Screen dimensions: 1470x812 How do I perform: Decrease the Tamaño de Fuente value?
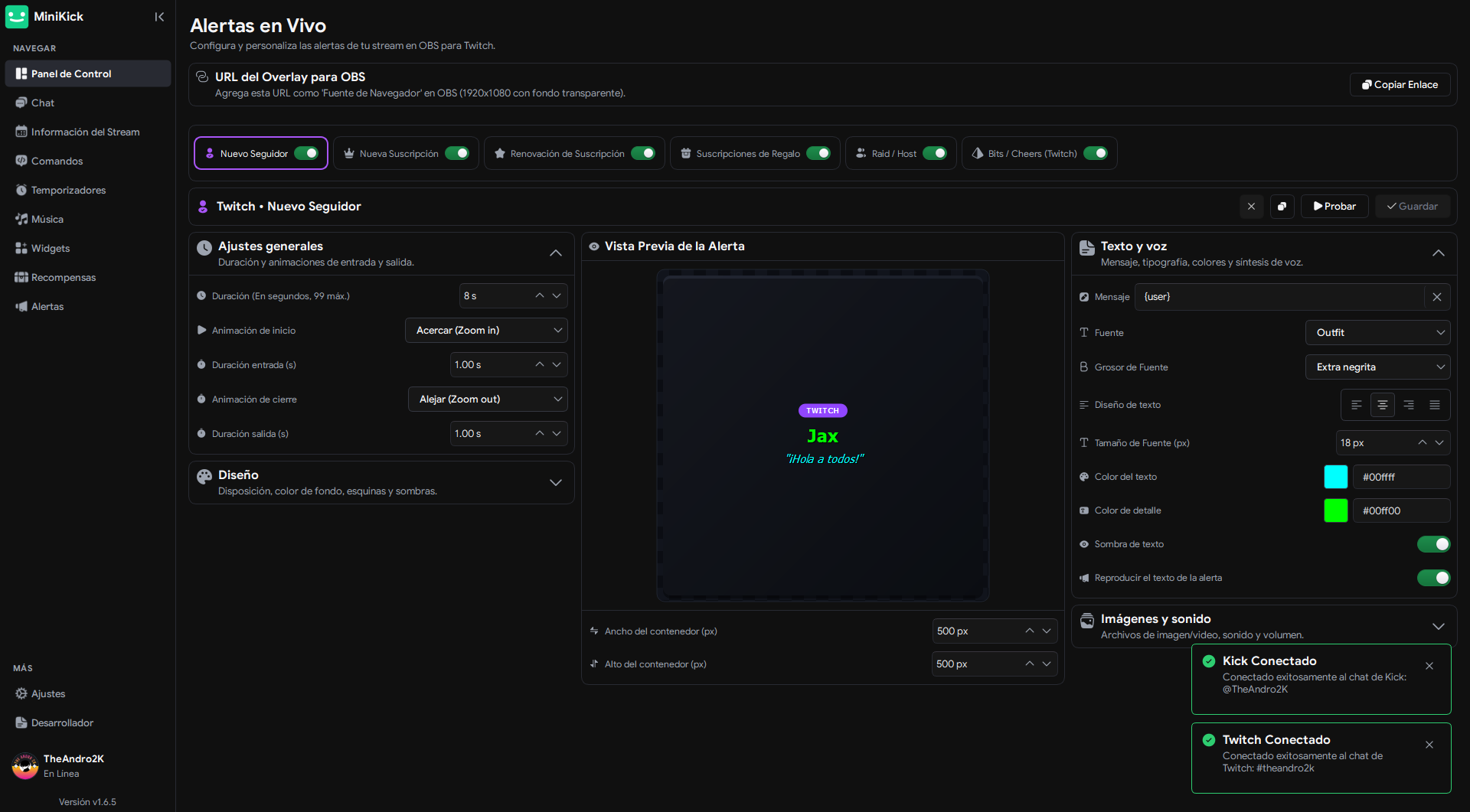(1439, 443)
